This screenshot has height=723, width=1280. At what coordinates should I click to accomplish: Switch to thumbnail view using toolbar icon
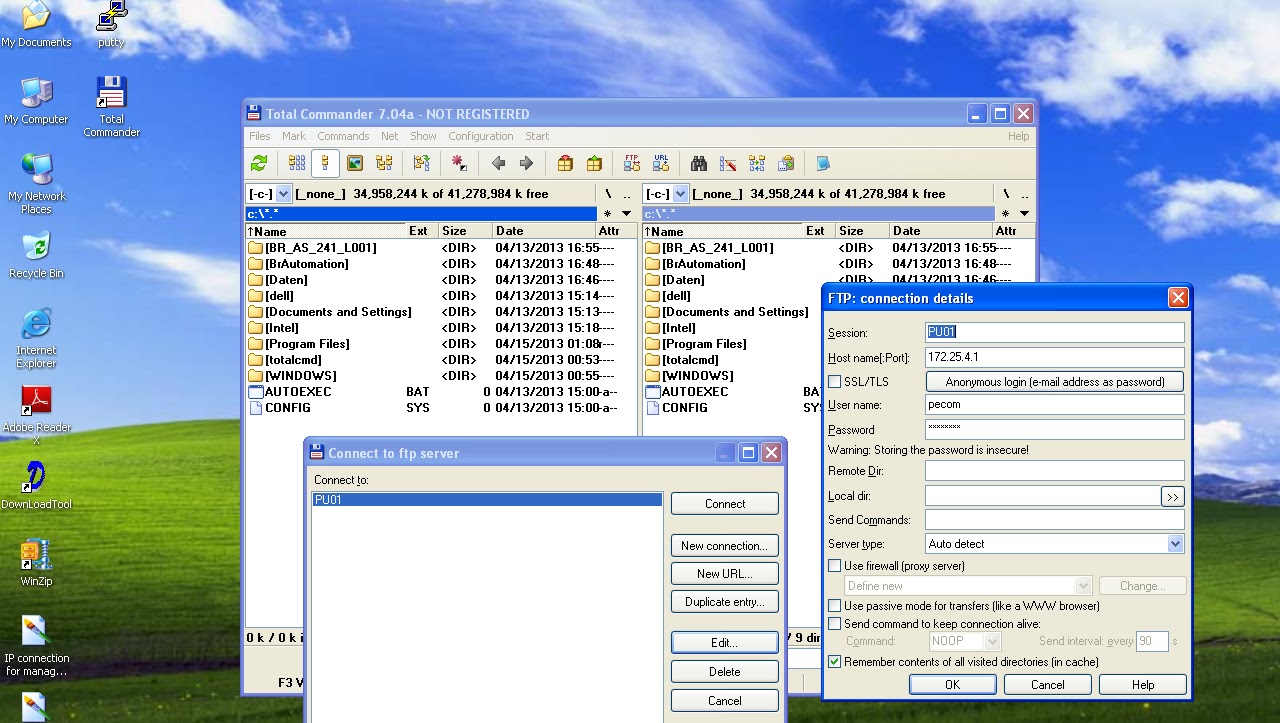(354, 163)
